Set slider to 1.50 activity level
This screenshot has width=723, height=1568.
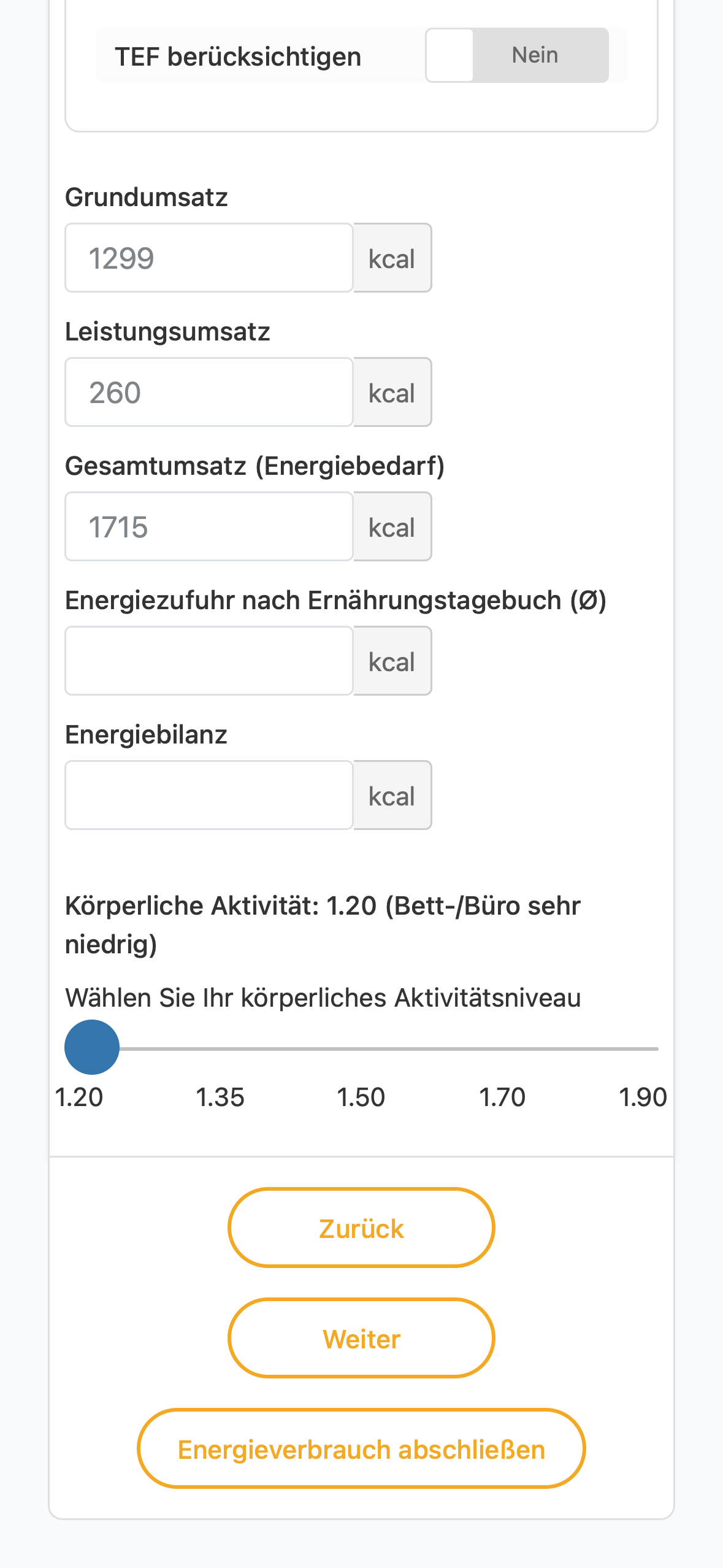tap(361, 1048)
